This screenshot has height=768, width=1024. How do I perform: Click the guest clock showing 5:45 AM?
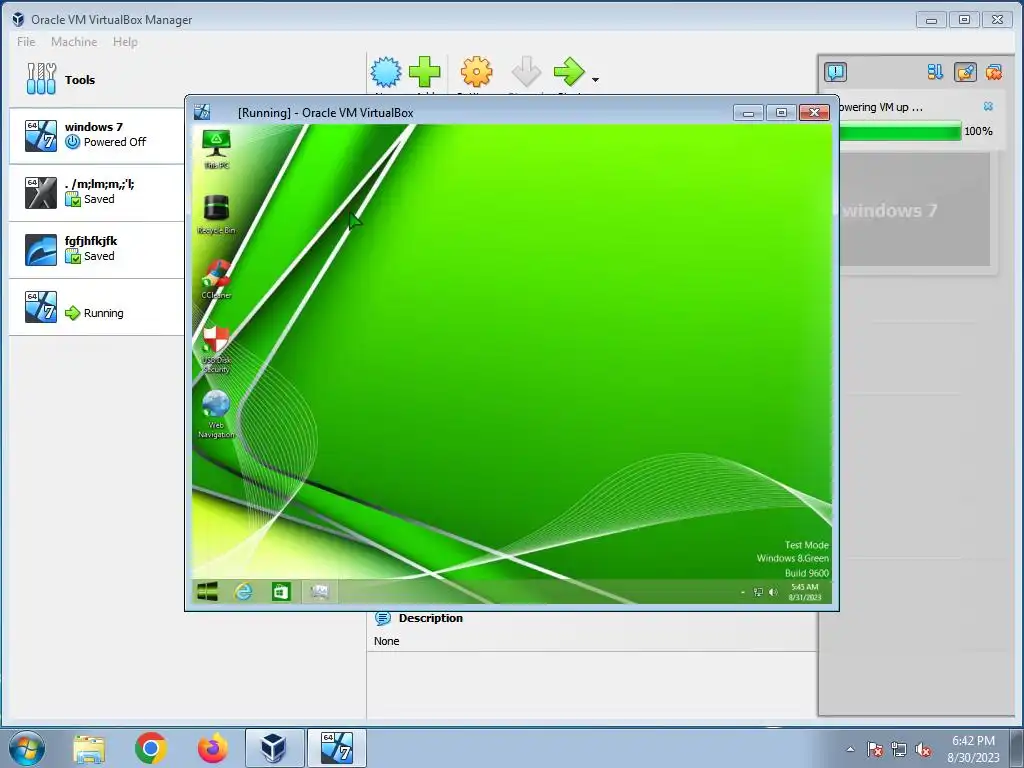point(805,592)
